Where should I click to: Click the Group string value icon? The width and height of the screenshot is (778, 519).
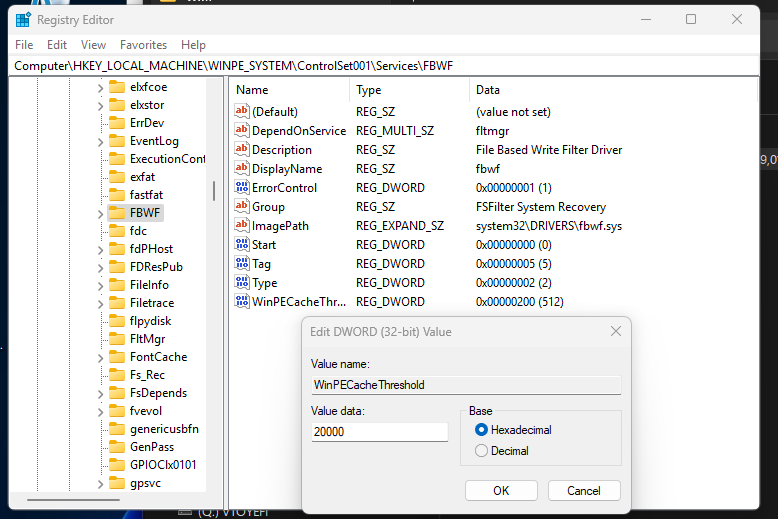242,206
